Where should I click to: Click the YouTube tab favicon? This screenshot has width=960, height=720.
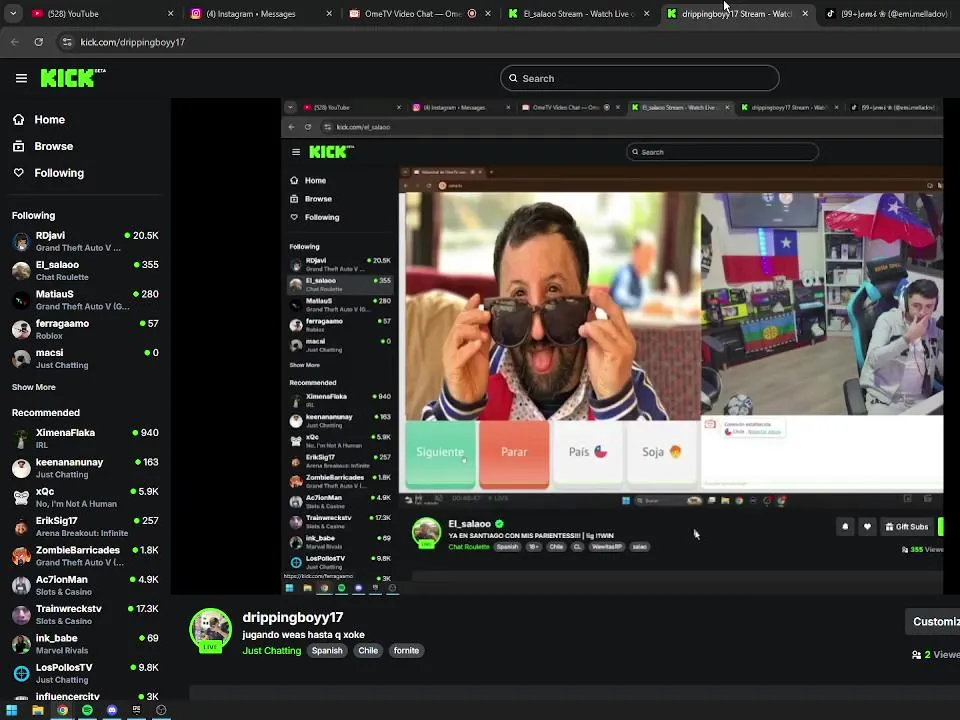[x=37, y=13]
